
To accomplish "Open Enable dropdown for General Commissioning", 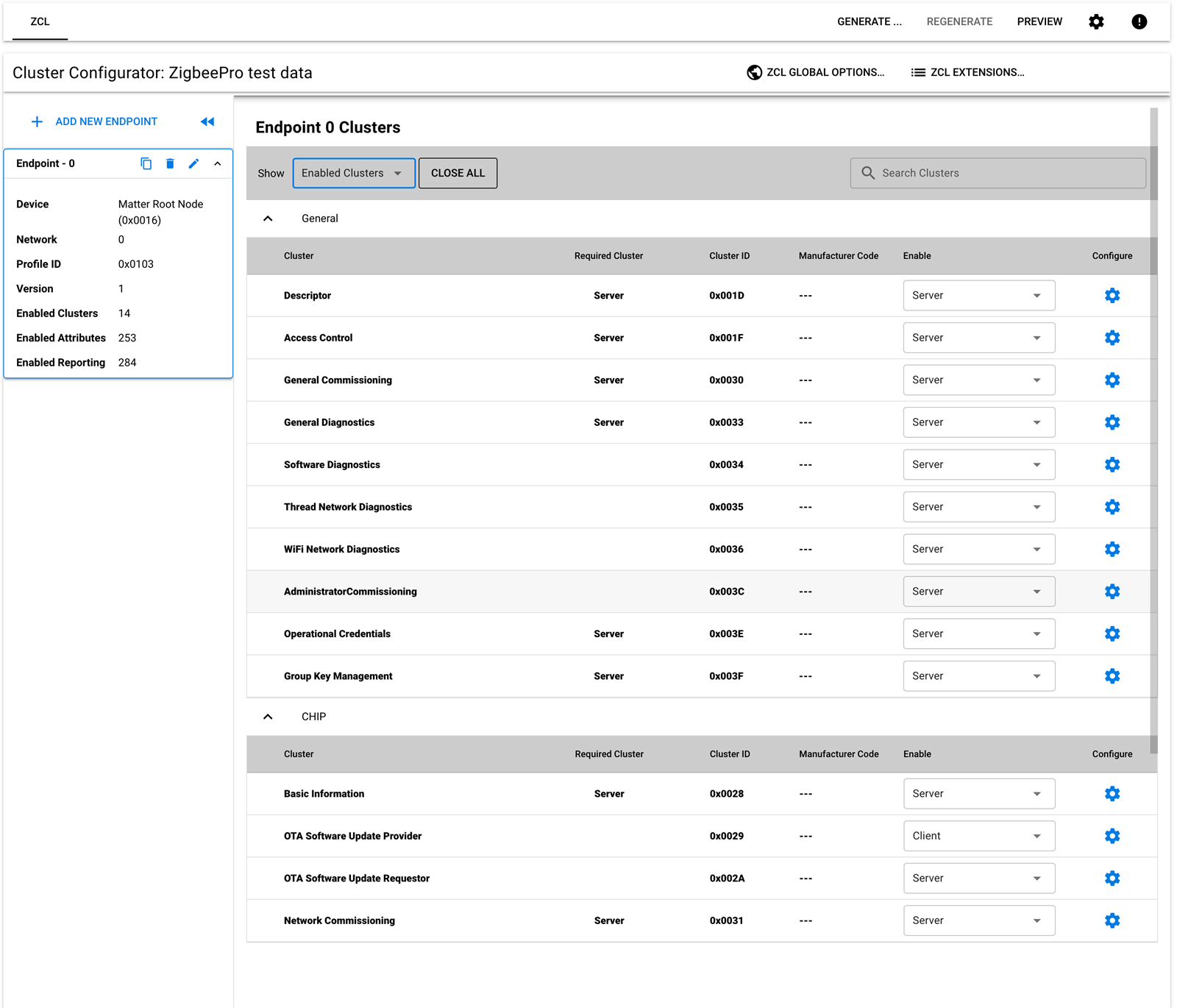I will point(979,380).
